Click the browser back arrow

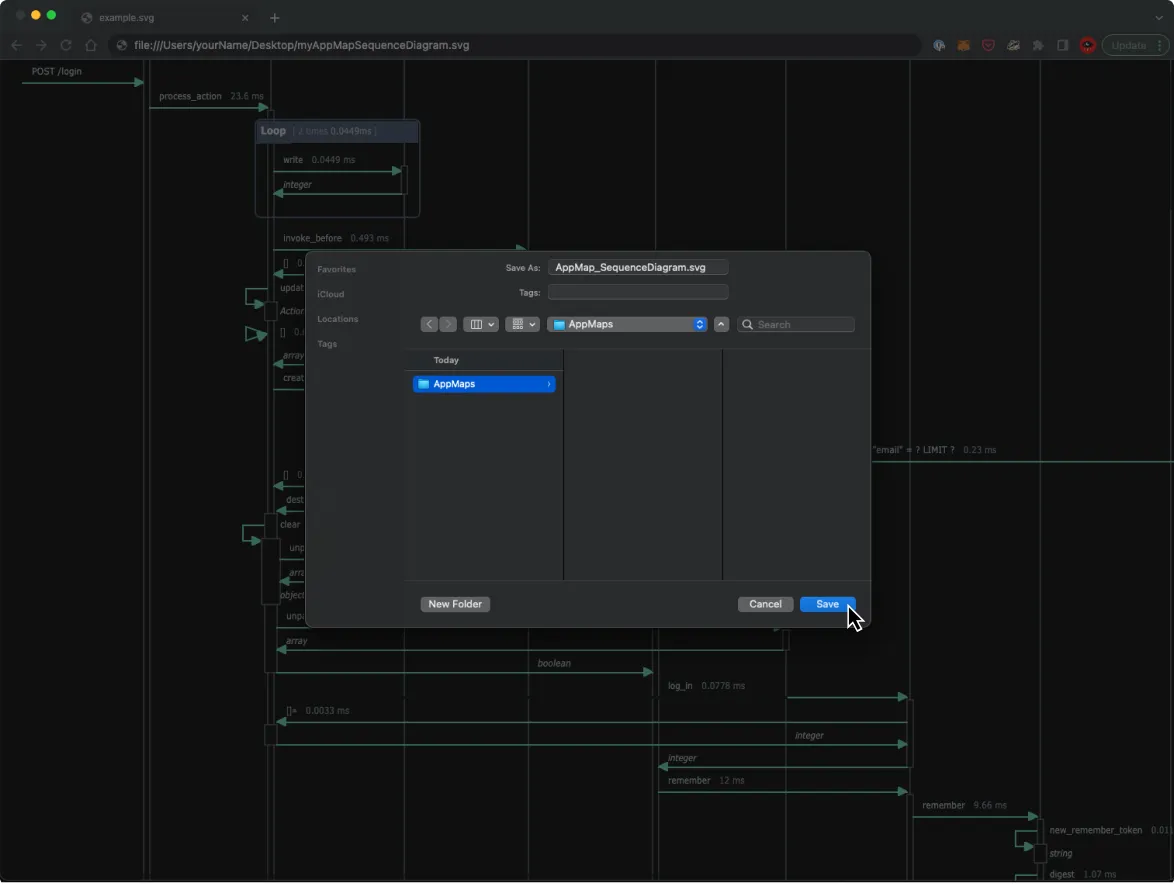pyautogui.click(x=16, y=45)
